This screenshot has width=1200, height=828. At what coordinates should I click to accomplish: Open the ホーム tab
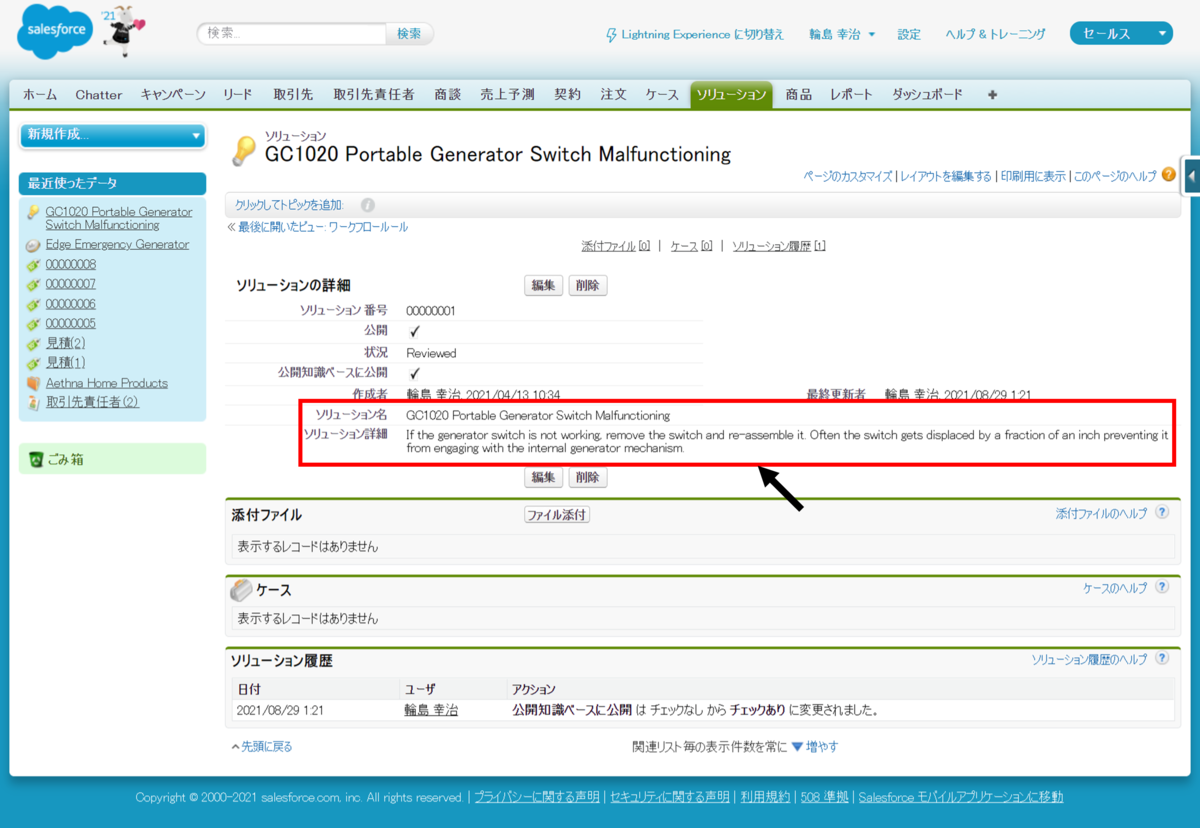[40, 94]
